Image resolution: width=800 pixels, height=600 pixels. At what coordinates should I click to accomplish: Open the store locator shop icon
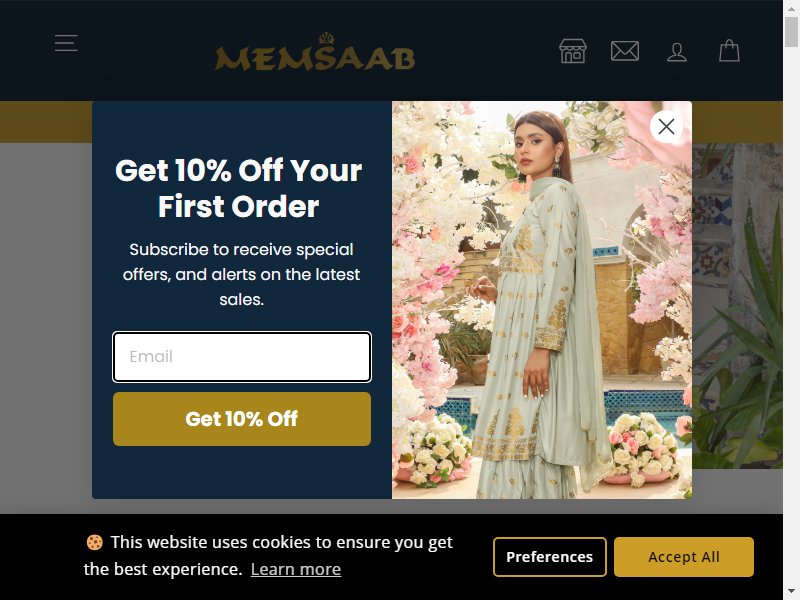572,51
